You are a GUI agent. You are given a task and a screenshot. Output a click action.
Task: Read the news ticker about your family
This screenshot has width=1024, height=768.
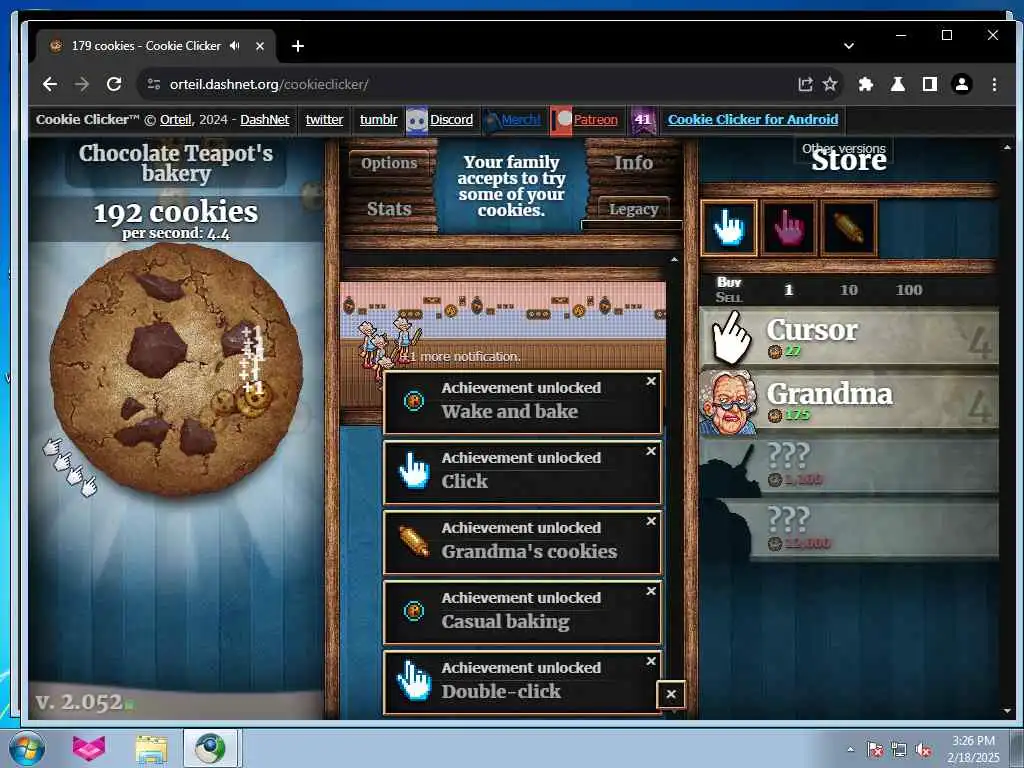tap(511, 185)
